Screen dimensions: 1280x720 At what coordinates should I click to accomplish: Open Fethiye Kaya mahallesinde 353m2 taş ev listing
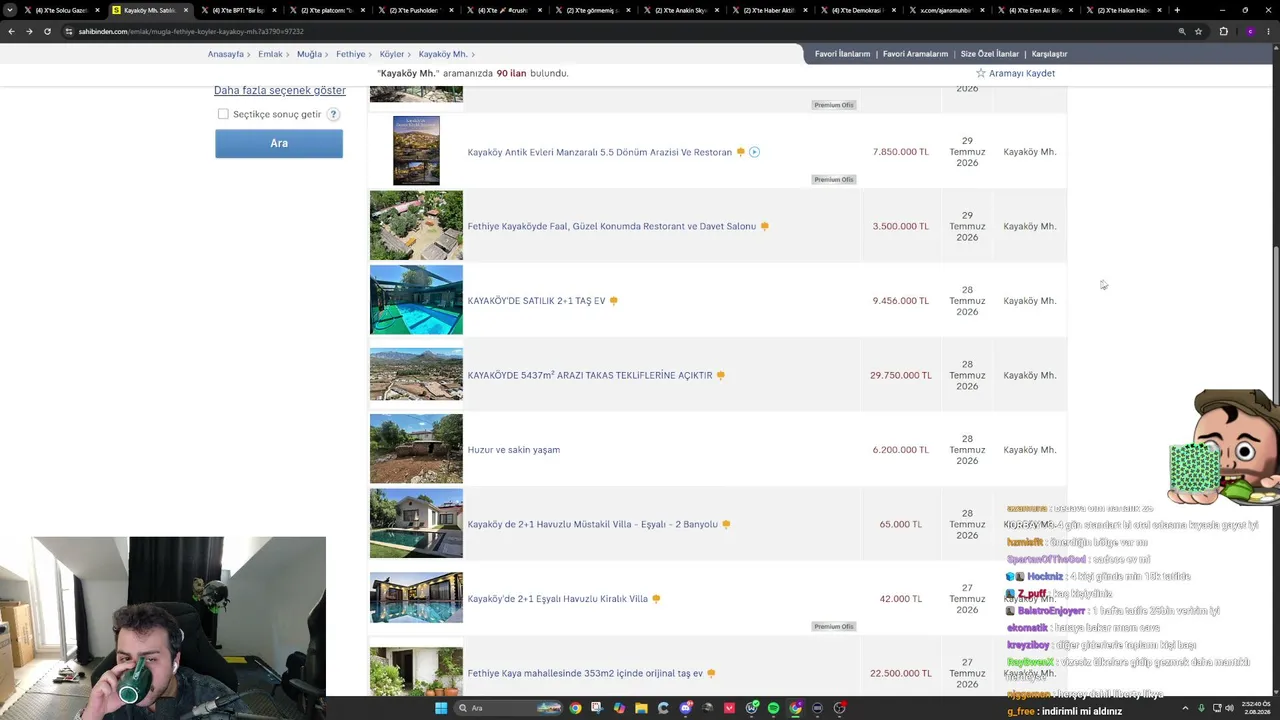tap(585, 673)
